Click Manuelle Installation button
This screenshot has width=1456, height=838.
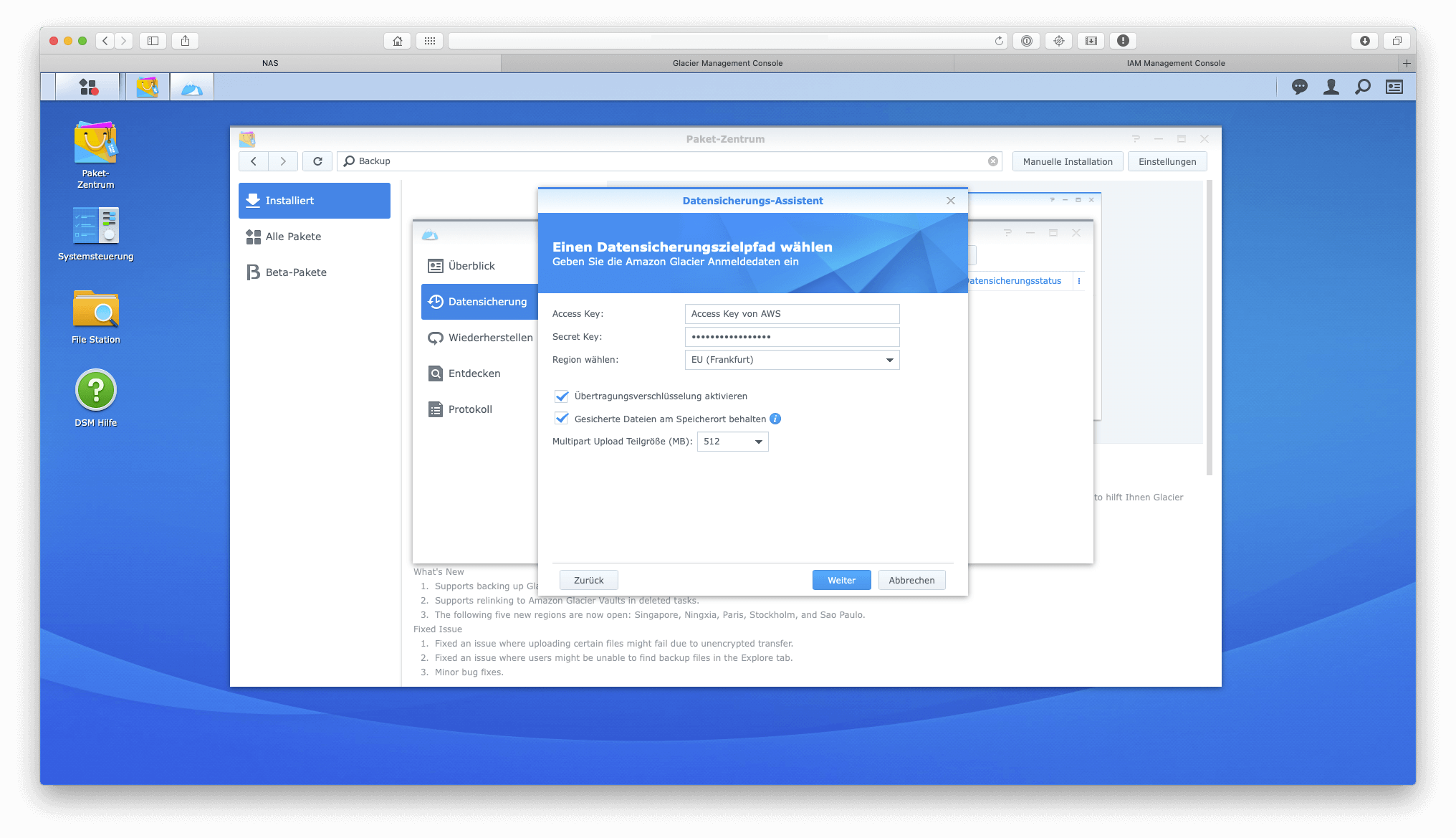tap(1068, 161)
